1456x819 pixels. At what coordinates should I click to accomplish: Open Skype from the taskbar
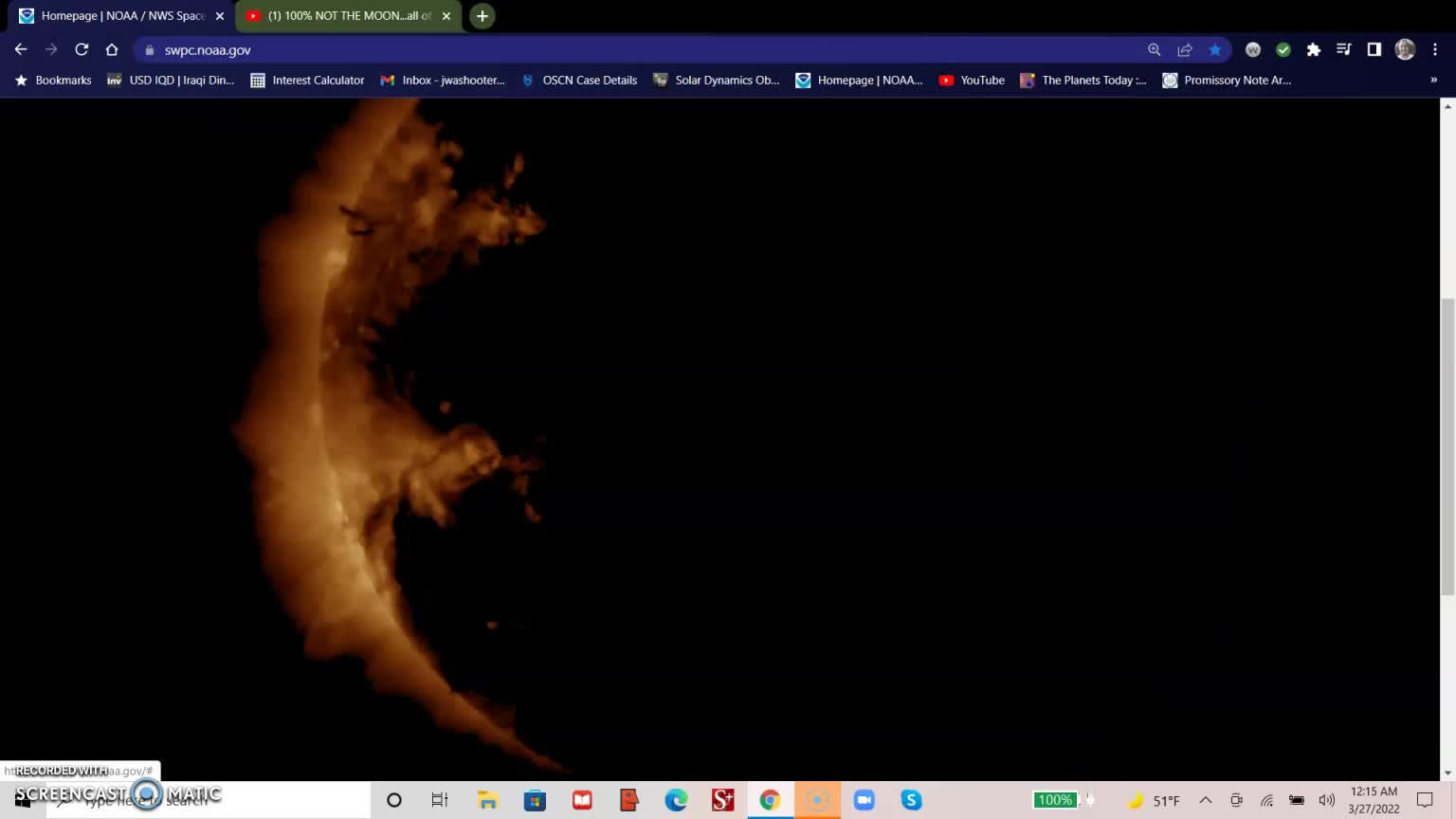click(912, 800)
